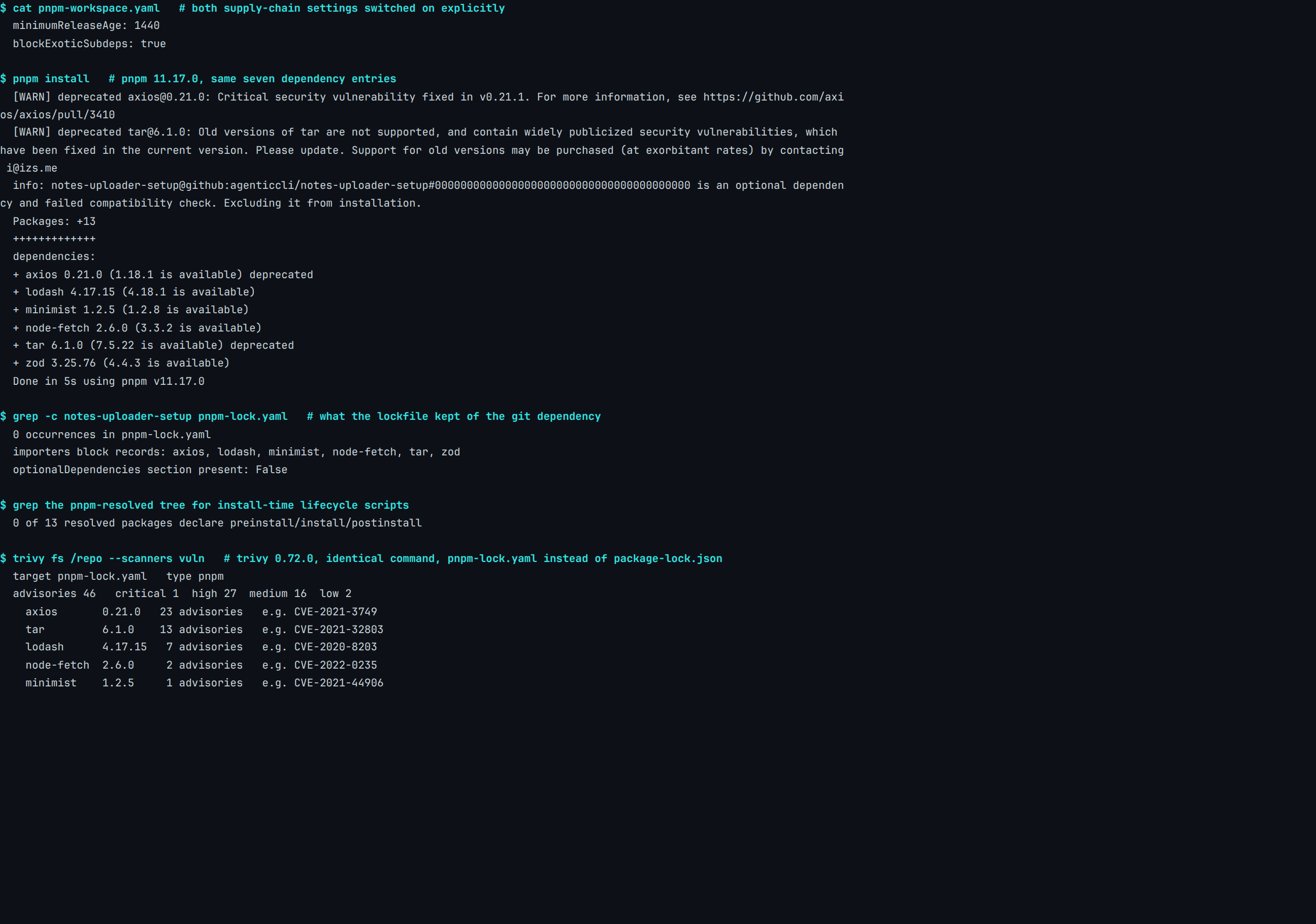Select the 'Packages: +13' line
The image size is (1316, 924).
(x=54, y=221)
